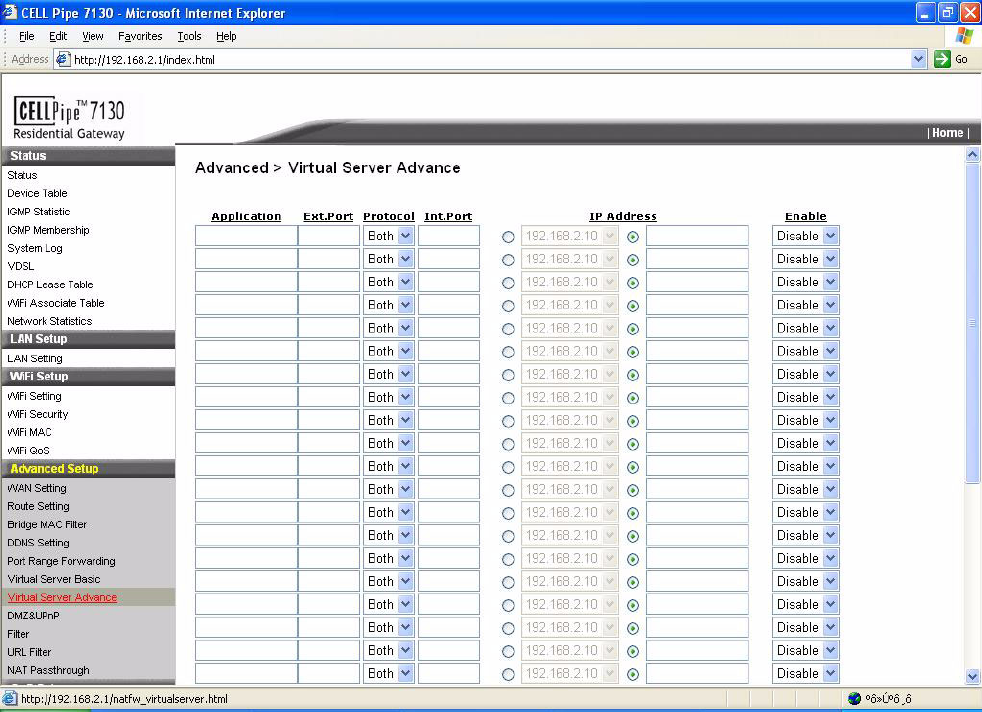982x712 pixels.
Task: Open sixth row Enable dropdown
Action: (805, 351)
